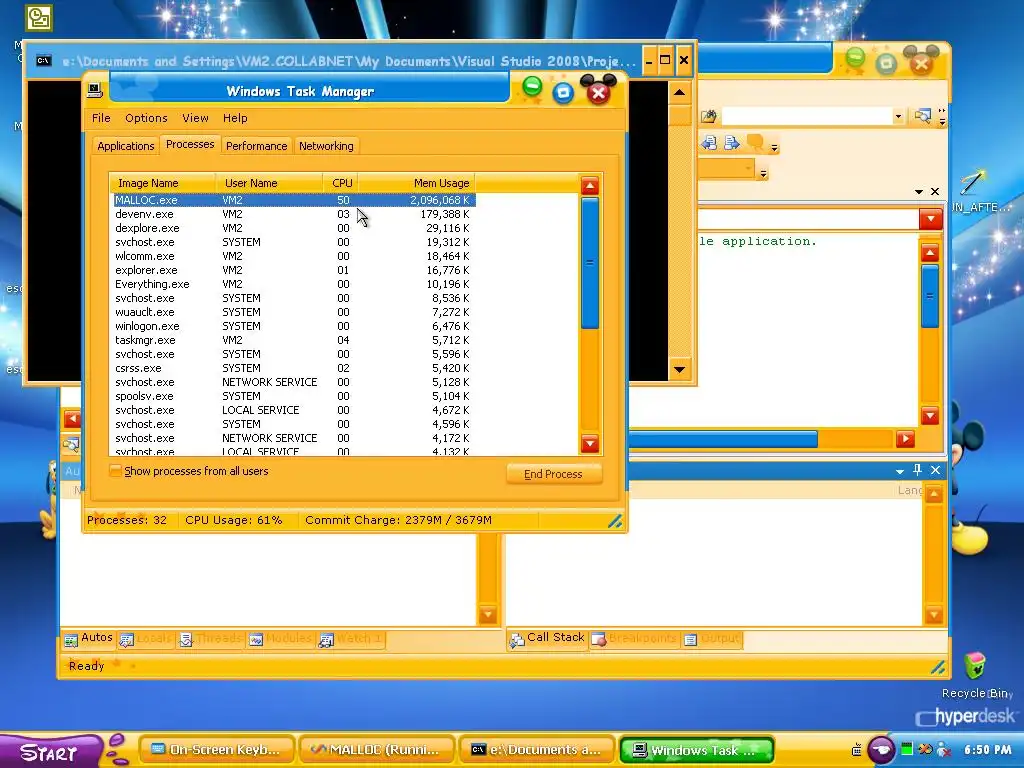
Task: Open the Recycle Bin desktop icon
Action: tap(974, 666)
